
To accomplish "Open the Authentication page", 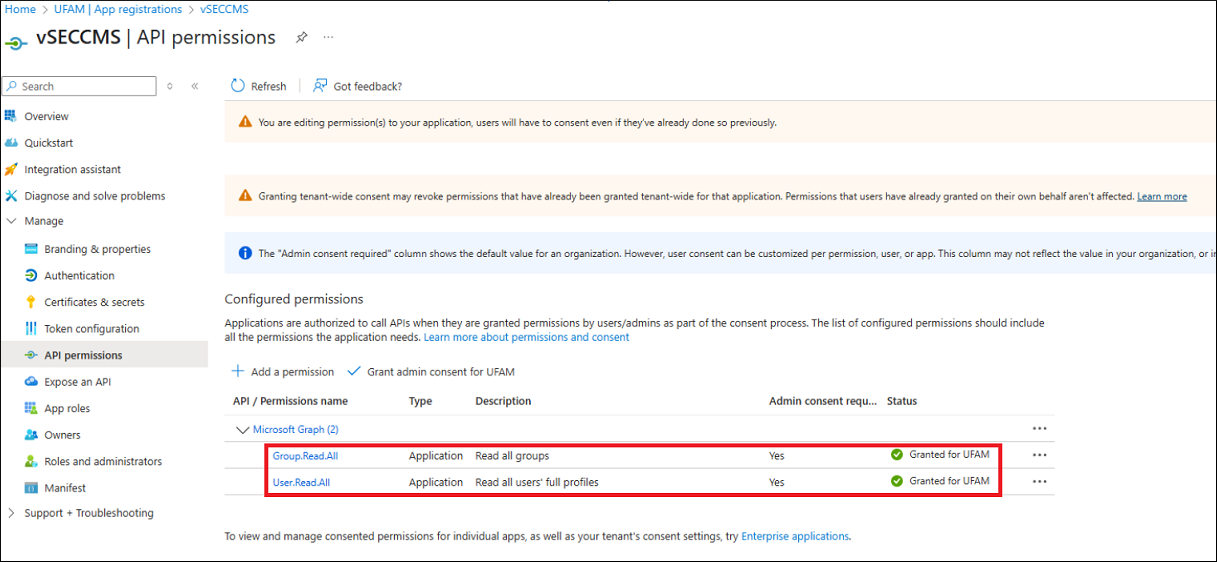I will (79, 276).
